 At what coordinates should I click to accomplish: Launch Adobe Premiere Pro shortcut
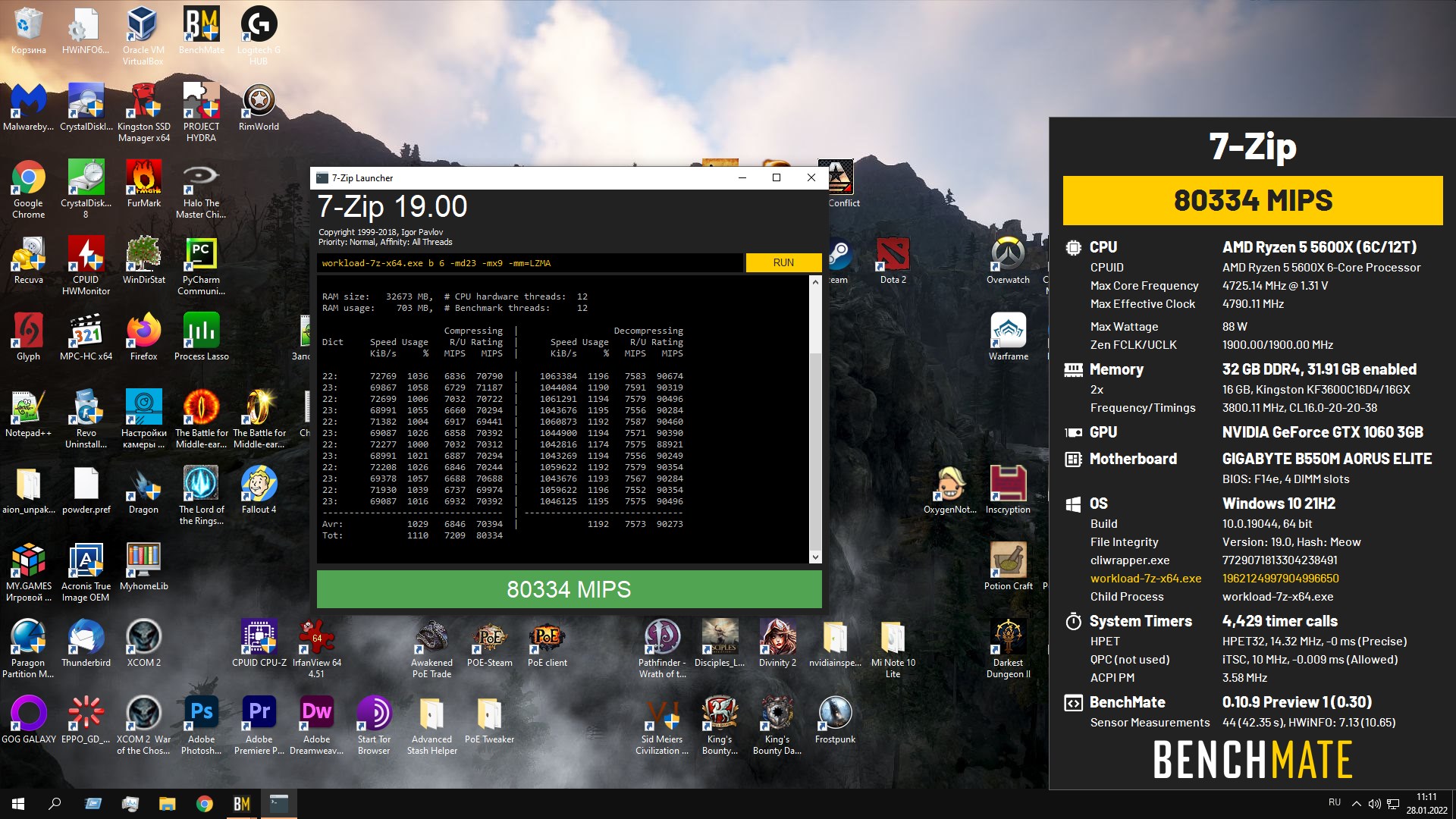point(259,725)
